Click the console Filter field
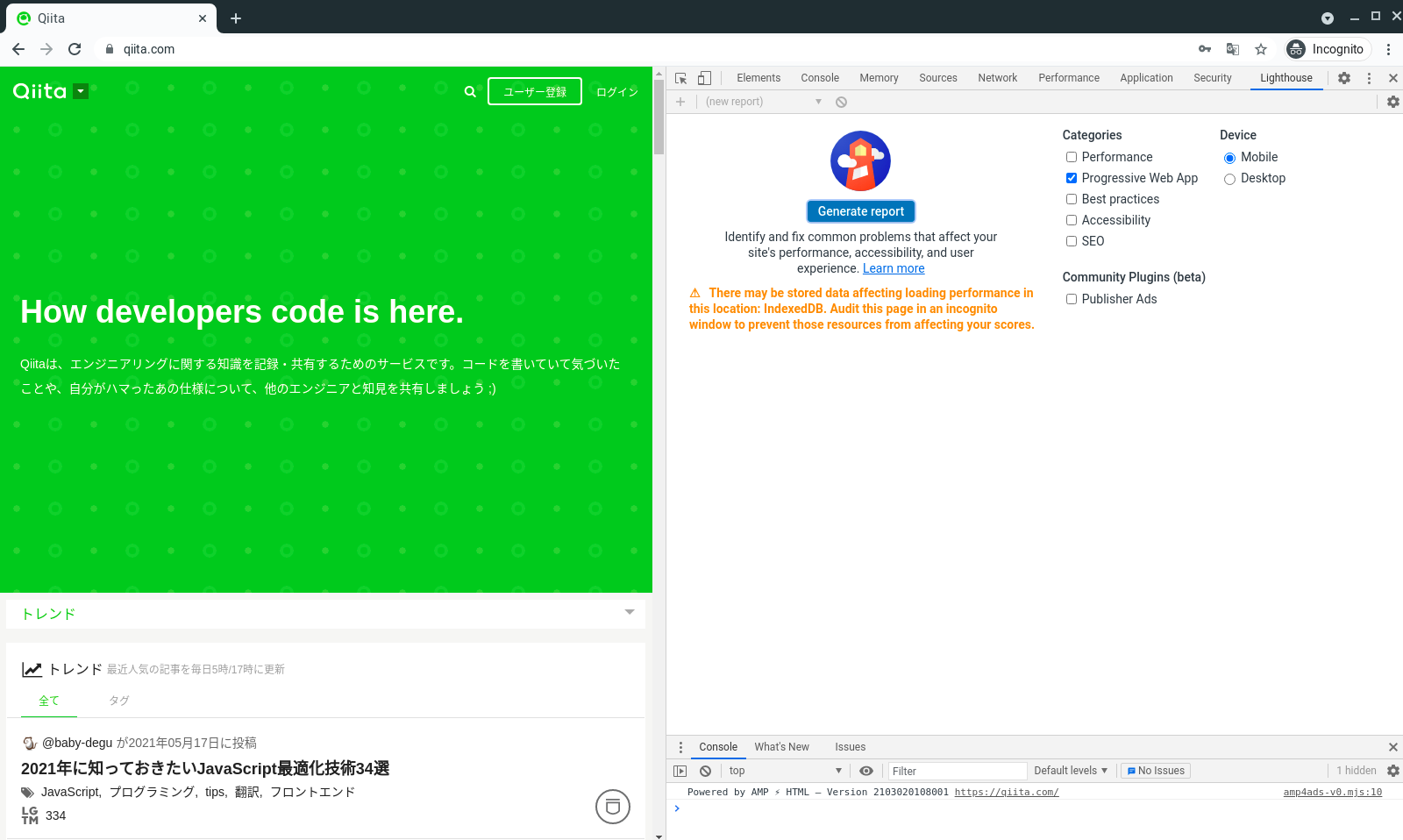The width and height of the screenshot is (1403, 840). click(x=958, y=771)
